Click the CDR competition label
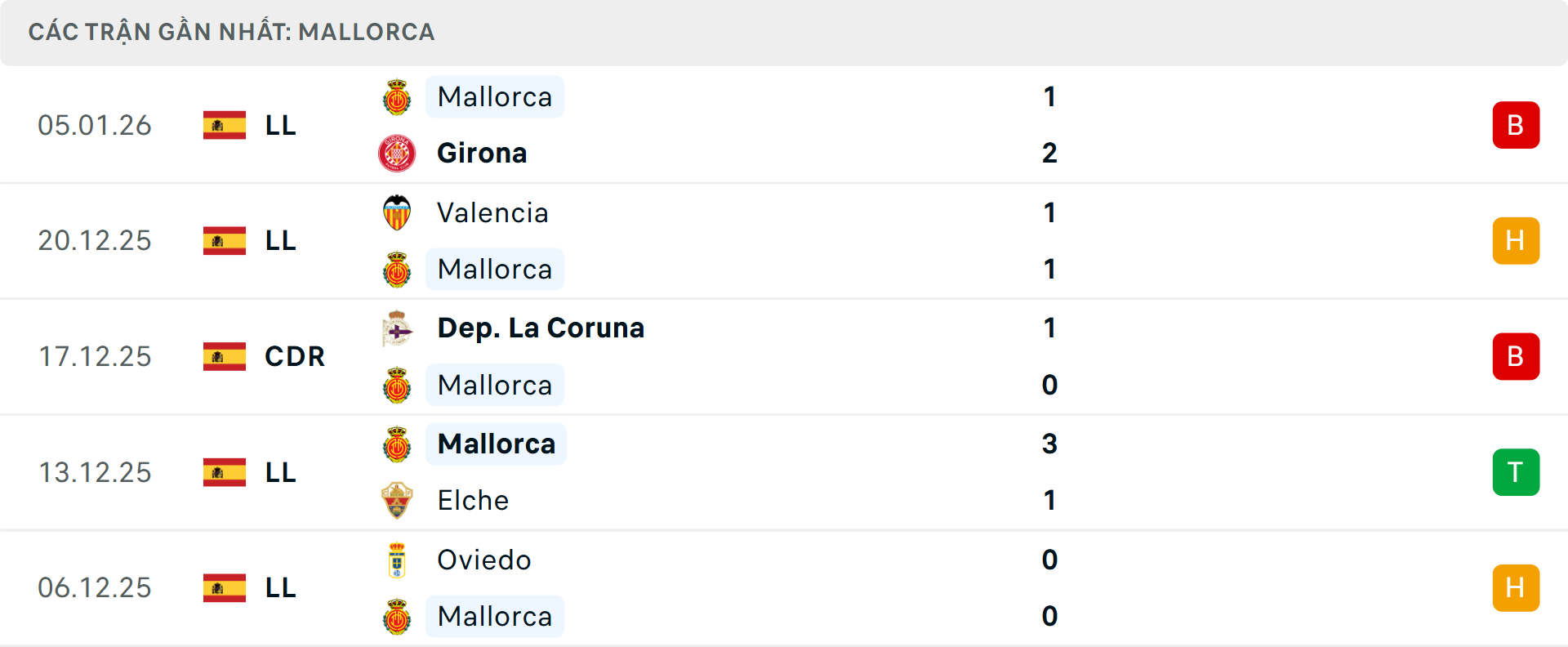The image size is (1568, 647). click(x=295, y=356)
